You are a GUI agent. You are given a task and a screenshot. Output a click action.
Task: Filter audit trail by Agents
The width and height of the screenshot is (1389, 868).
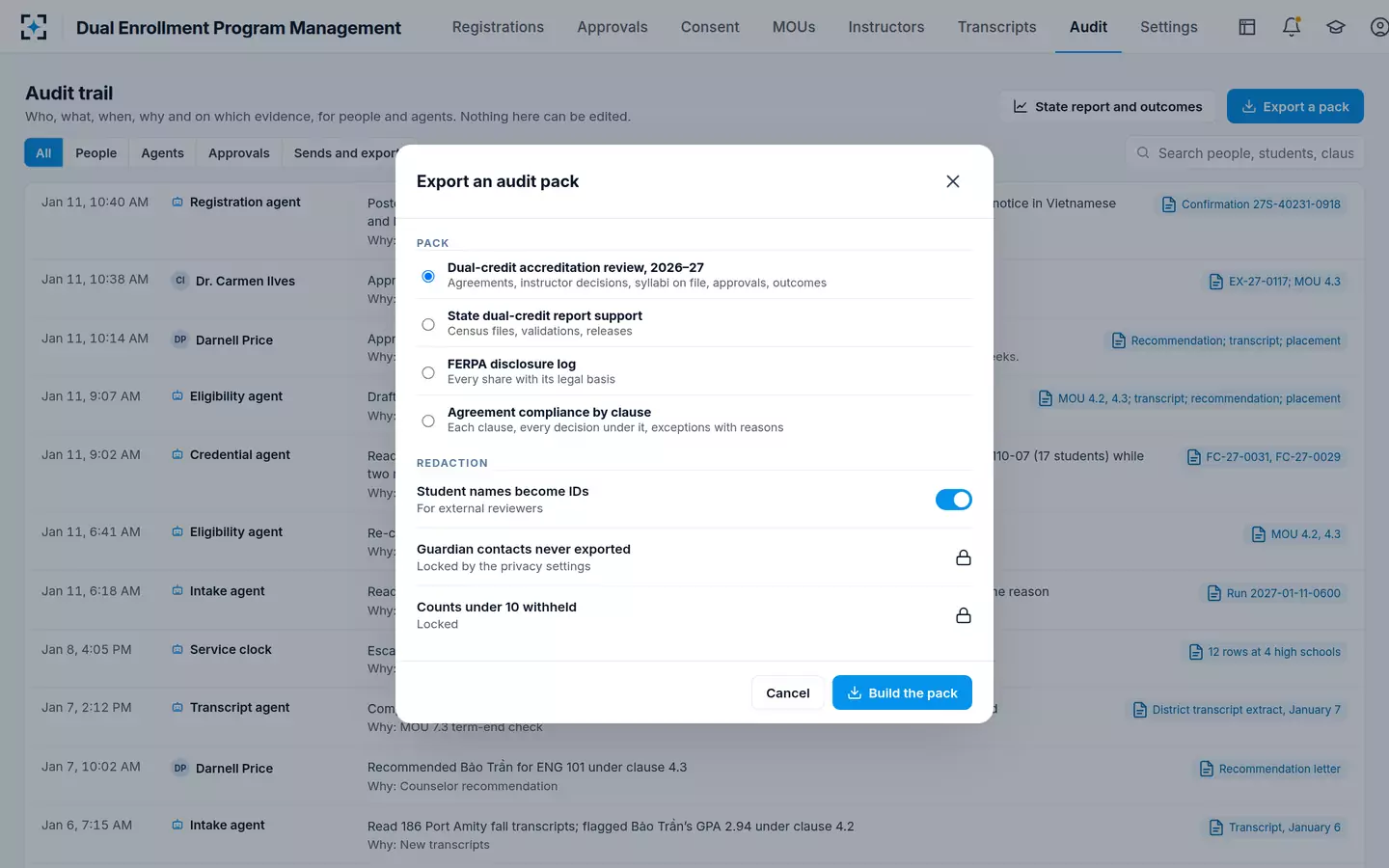click(162, 152)
